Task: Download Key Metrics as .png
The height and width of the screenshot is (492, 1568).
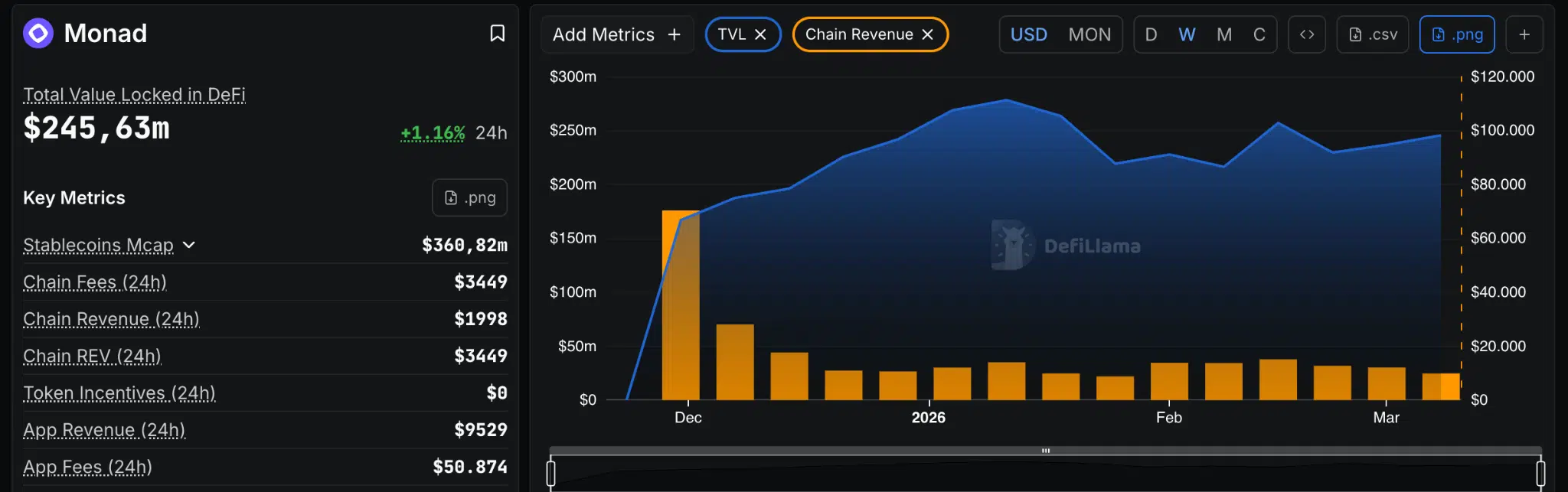Action: [469, 197]
